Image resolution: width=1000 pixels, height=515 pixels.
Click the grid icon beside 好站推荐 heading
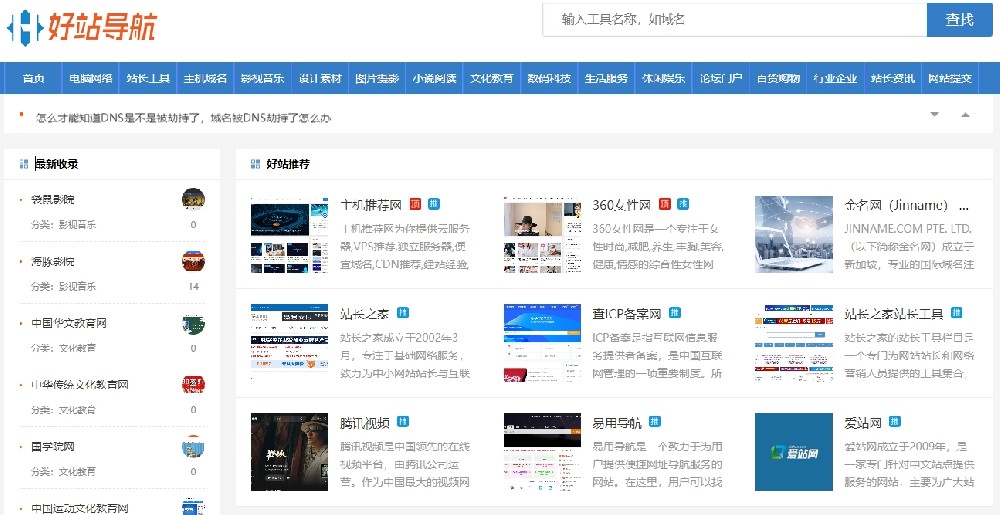point(254,164)
